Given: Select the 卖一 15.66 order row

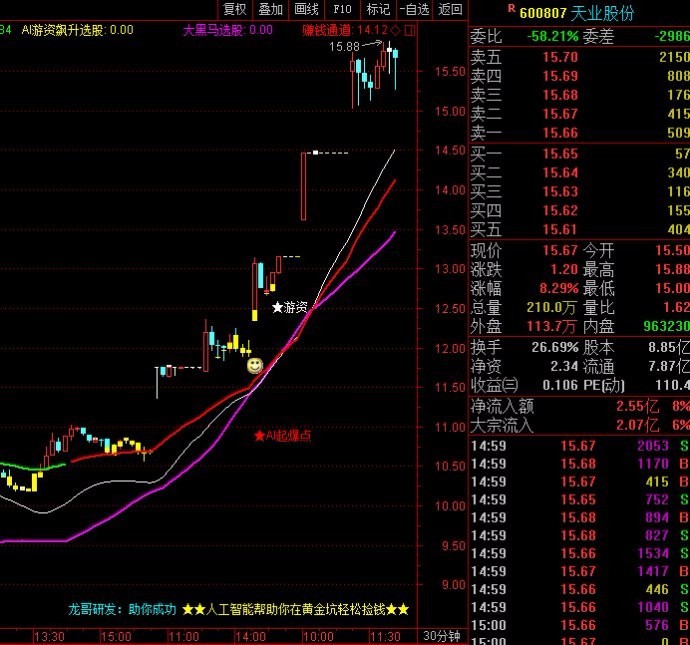Looking at the screenshot, I should (x=580, y=132).
